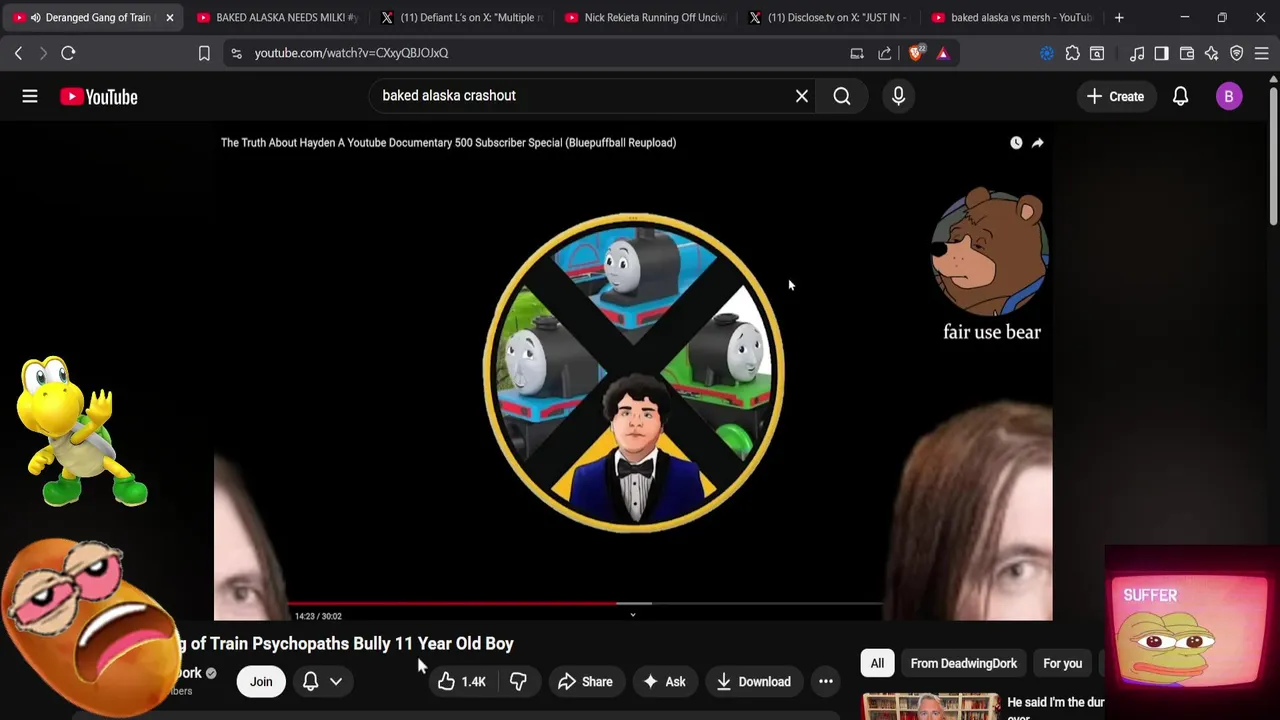View site information icon in address bar
Viewport: 1280px width, 720px height.
tap(236, 53)
